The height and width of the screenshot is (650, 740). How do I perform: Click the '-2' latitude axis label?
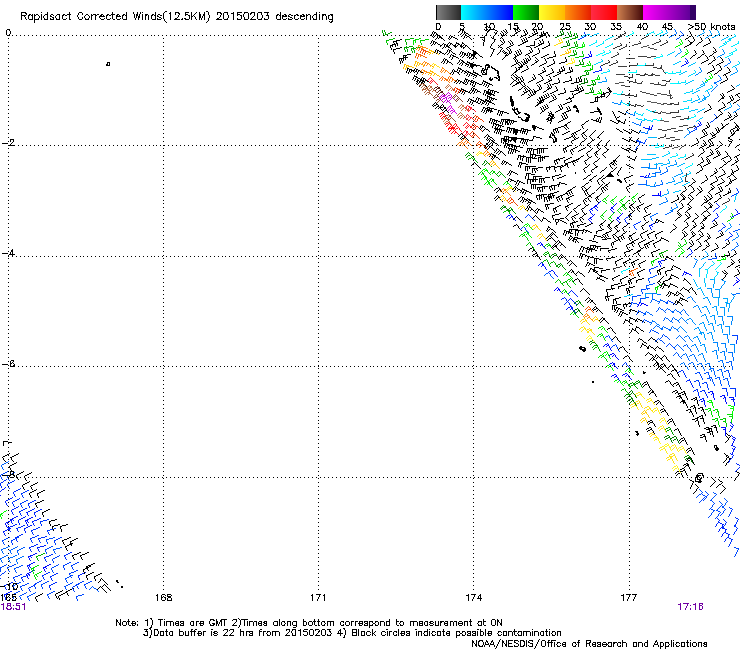click(x=8, y=143)
